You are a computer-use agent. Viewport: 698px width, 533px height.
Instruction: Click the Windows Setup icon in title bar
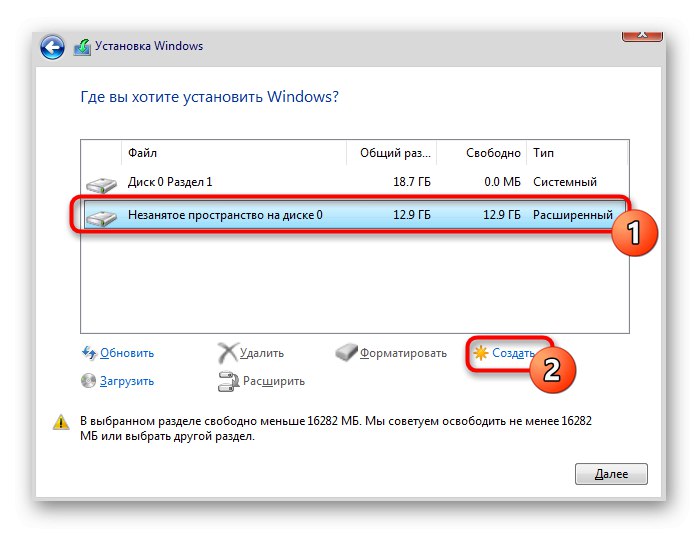[x=82, y=47]
